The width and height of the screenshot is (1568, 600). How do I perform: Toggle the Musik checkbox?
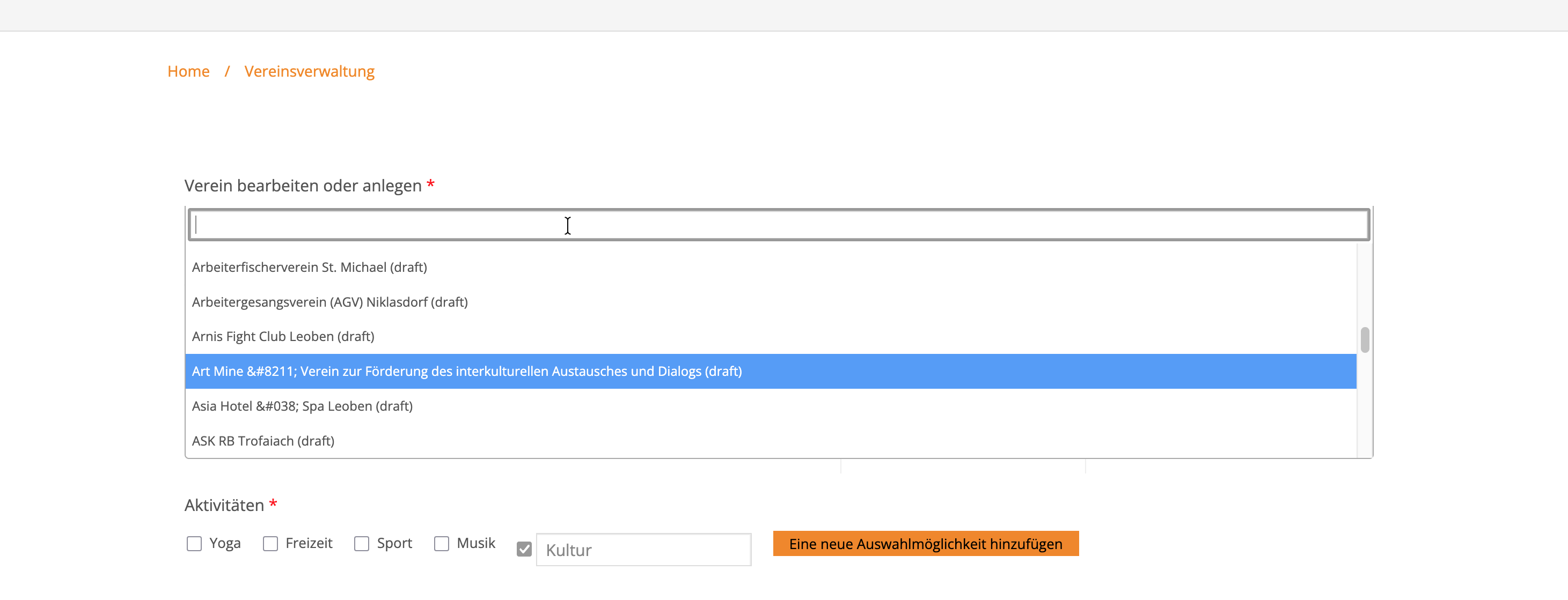(x=441, y=543)
